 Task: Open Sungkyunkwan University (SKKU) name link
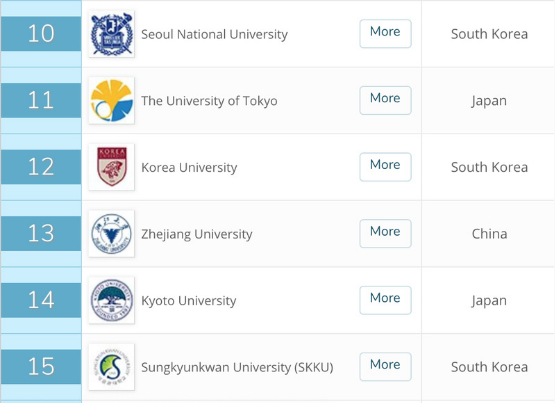(237, 367)
